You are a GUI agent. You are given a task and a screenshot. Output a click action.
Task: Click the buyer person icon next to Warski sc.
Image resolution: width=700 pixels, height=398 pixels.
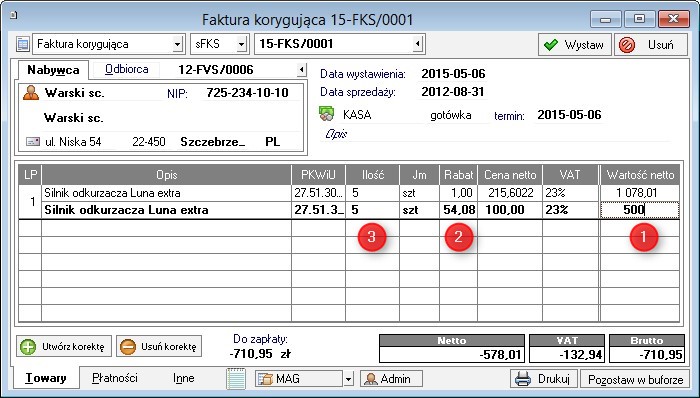click(31, 93)
